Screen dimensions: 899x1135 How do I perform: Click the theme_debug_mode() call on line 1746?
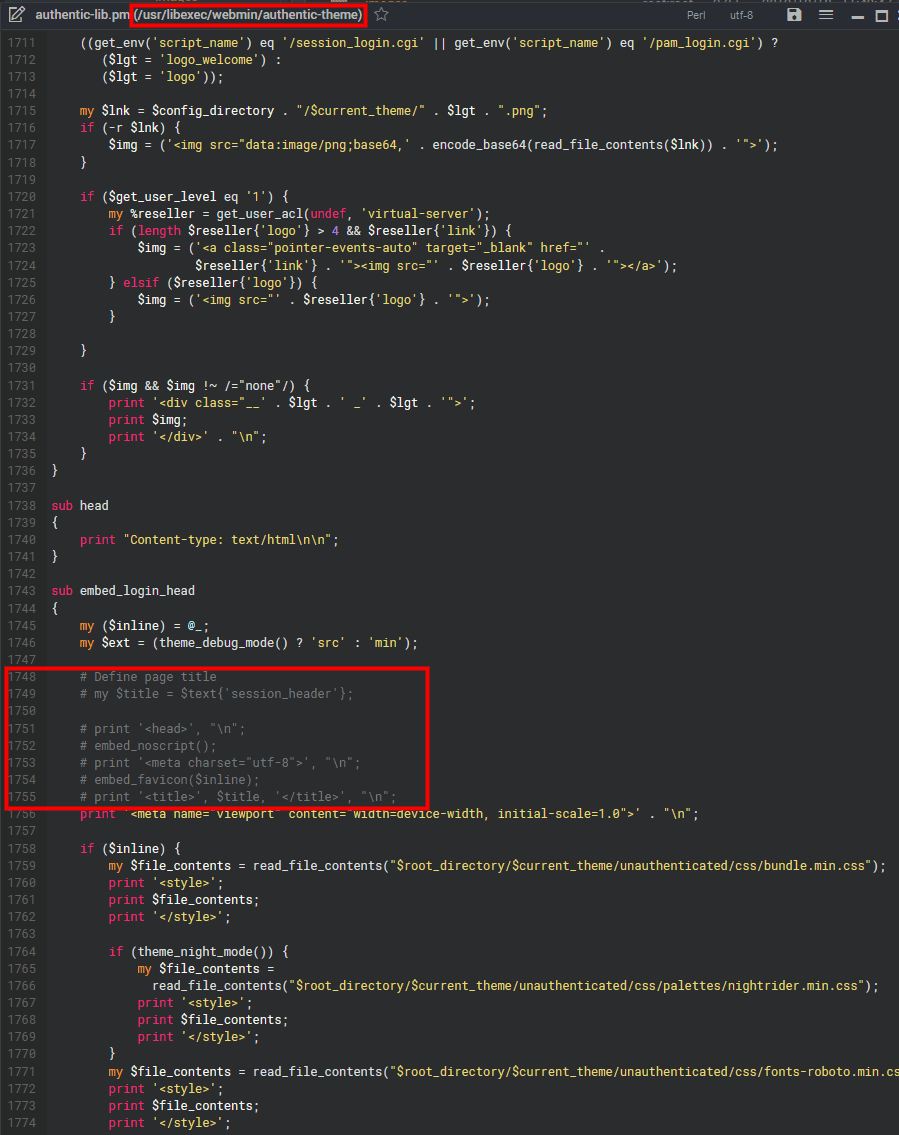point(224,643)
